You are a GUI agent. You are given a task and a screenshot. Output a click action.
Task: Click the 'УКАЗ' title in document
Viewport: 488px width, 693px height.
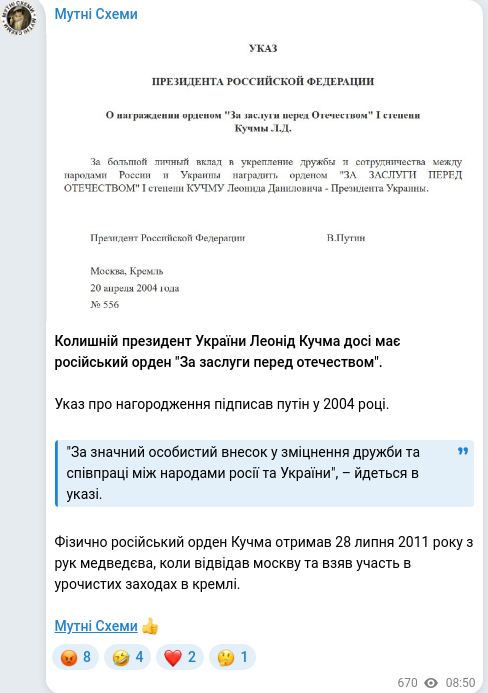pyautogui.click(x=263, y=48)
